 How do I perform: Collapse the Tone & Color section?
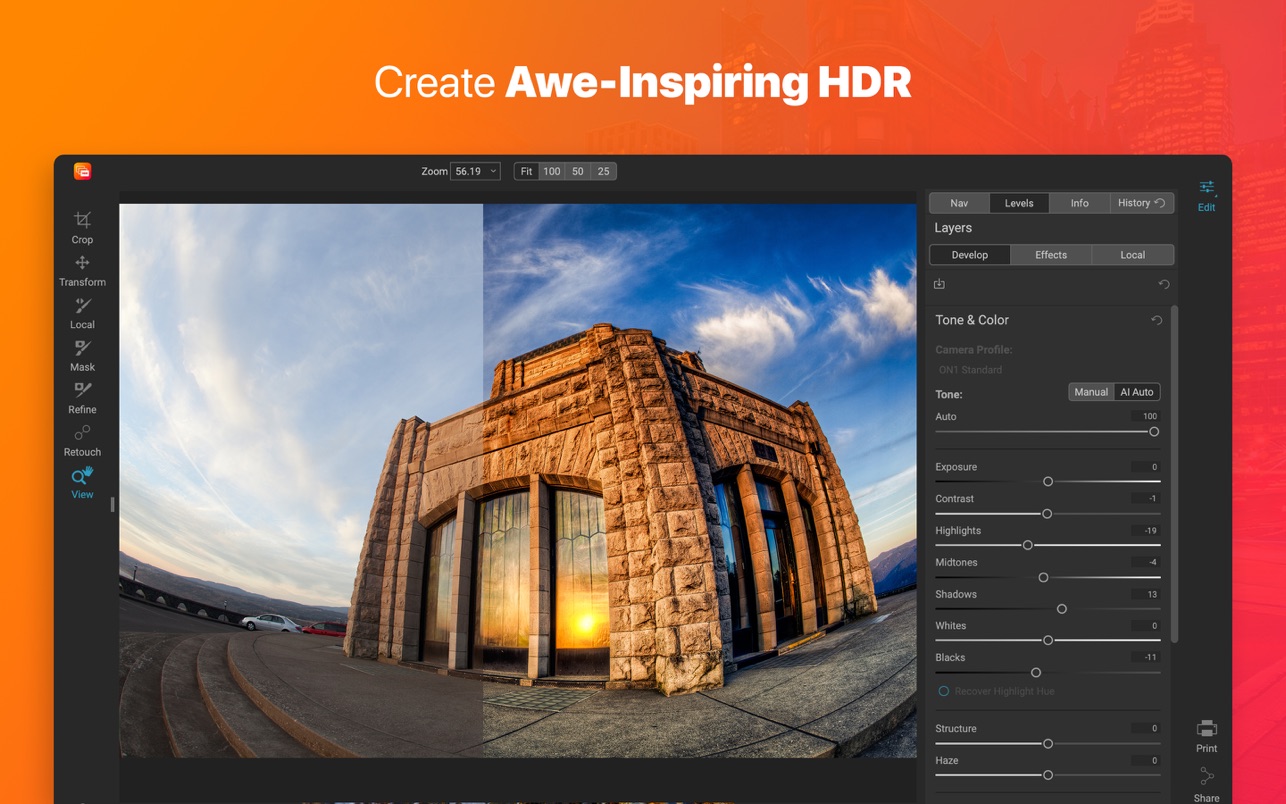(972, 320)
